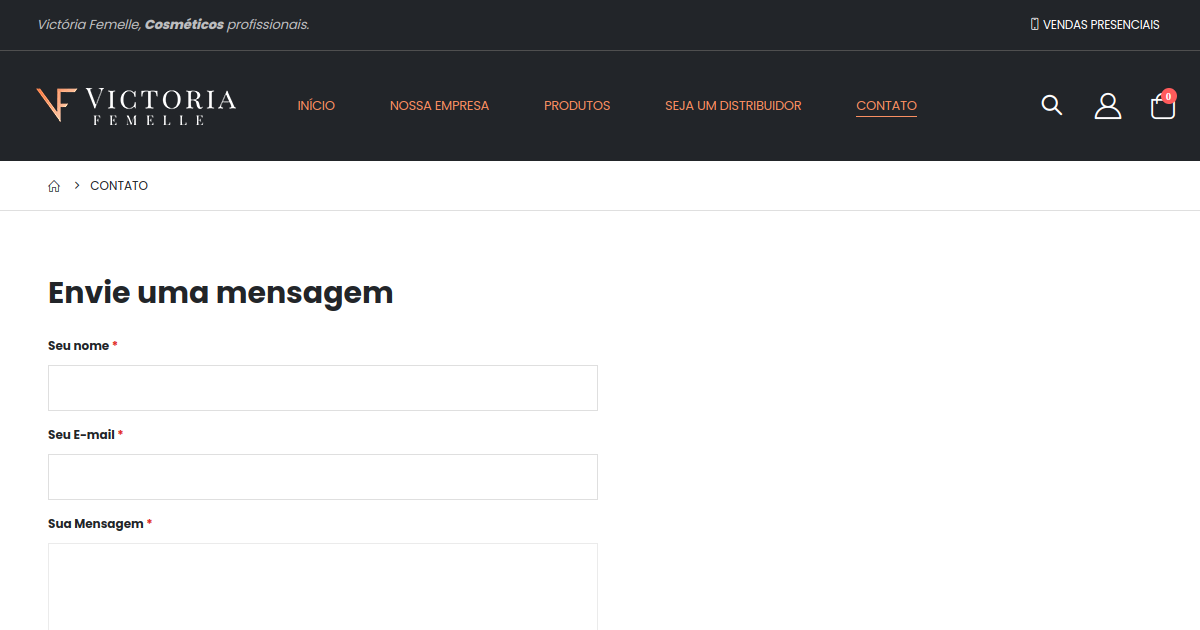Image resolution: width=1200 pixels, height=630 pixels.
Task: Click the Victoria Femelle logo
Action: tap(136, 106)
